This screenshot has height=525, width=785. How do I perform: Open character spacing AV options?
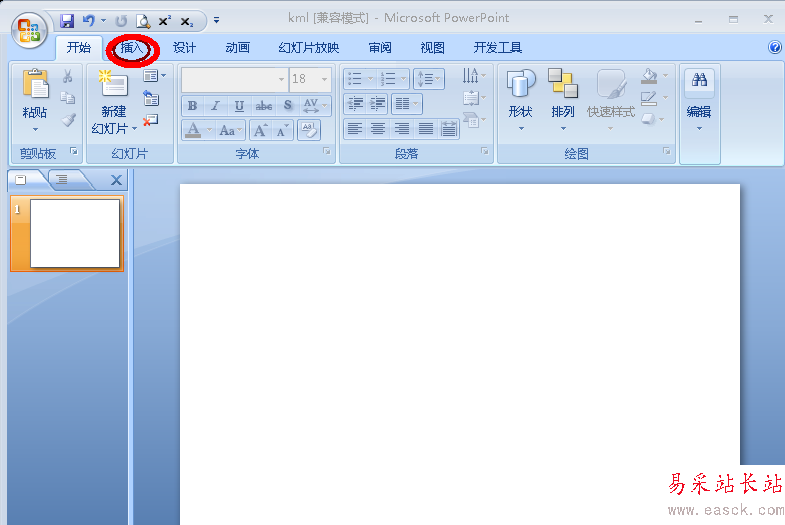coord(315,106)
